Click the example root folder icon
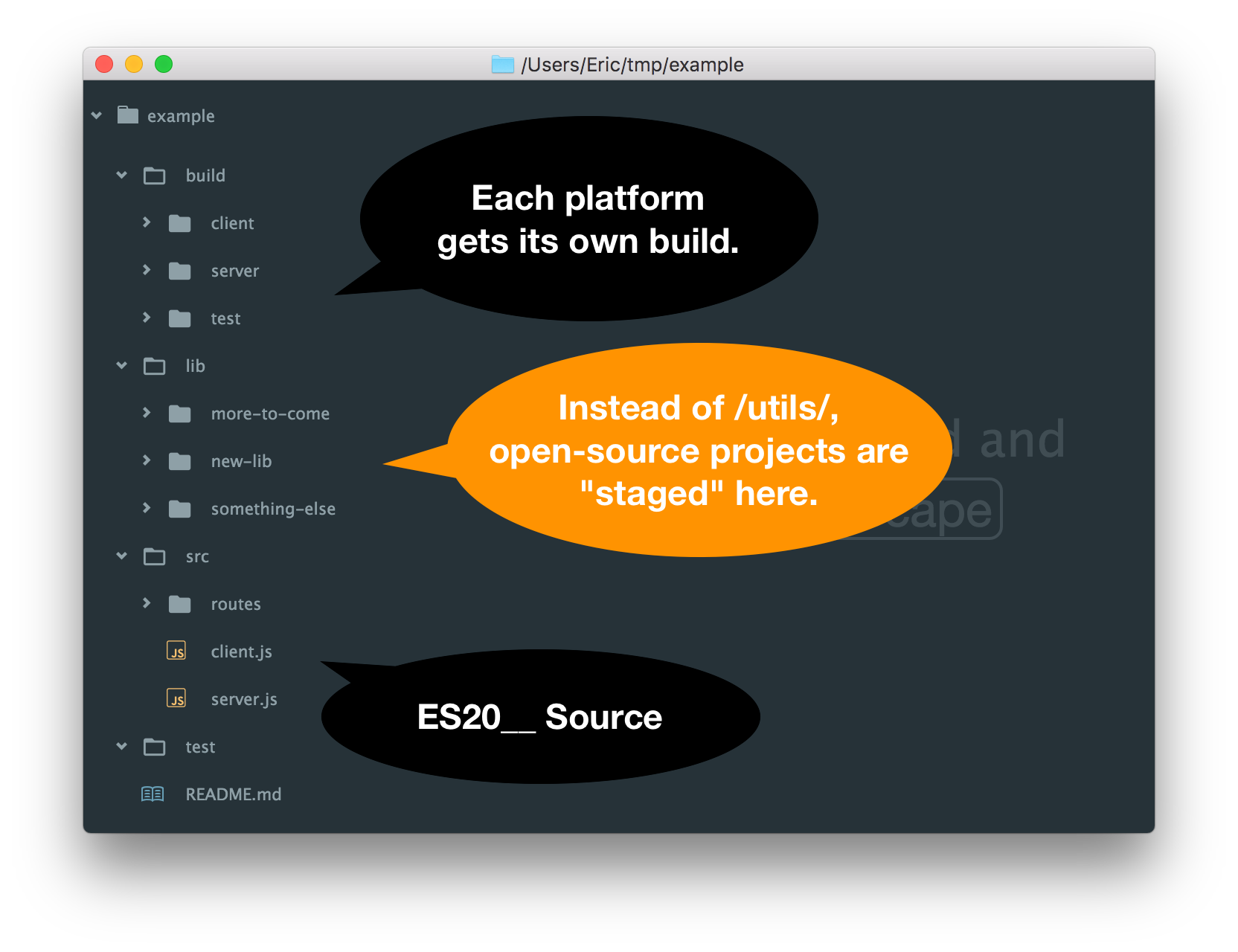This screenshot has width=1238, height=952. (x=128, y=115)
